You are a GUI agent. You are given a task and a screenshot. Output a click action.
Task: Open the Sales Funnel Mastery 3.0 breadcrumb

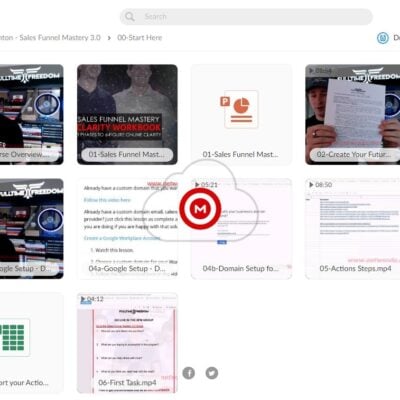pyautogui.click(x=50, y=38)
